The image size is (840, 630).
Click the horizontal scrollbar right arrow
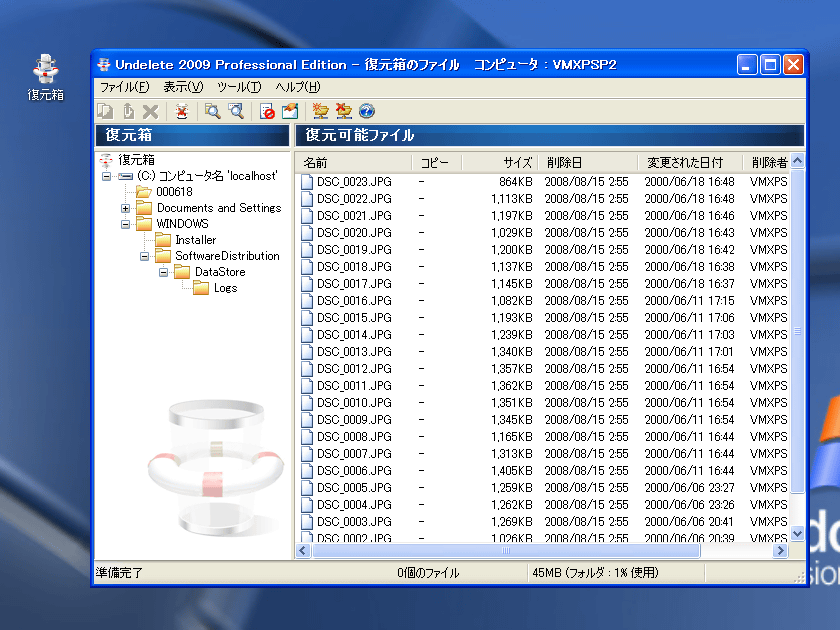pyautogui.click(x=781, y=550)
